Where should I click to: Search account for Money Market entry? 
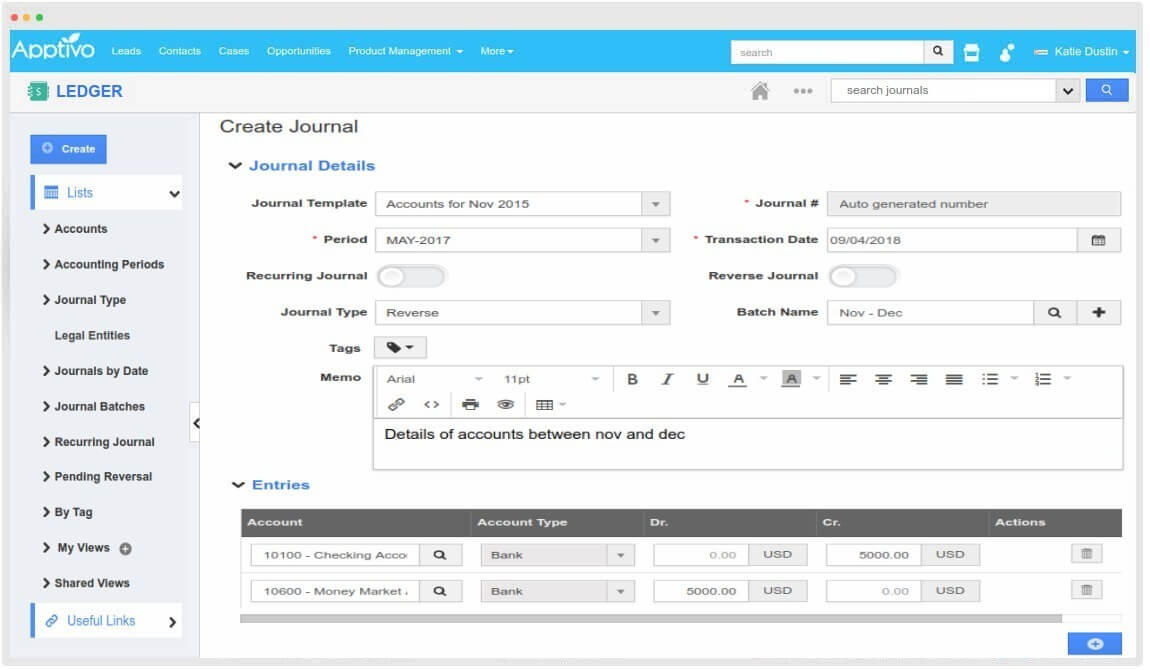tap(439, 591)
